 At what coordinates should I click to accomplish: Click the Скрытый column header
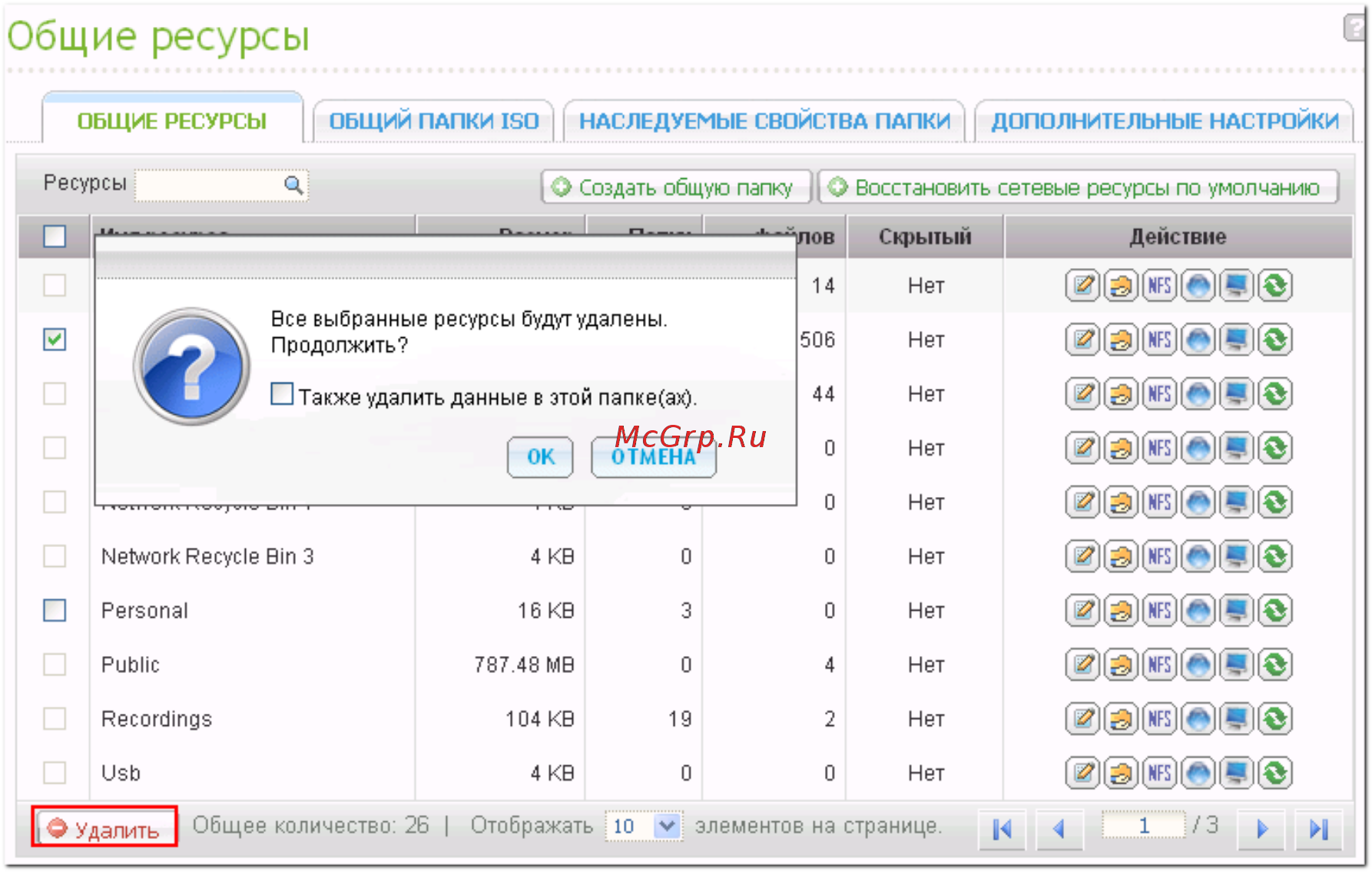(925, 237)
